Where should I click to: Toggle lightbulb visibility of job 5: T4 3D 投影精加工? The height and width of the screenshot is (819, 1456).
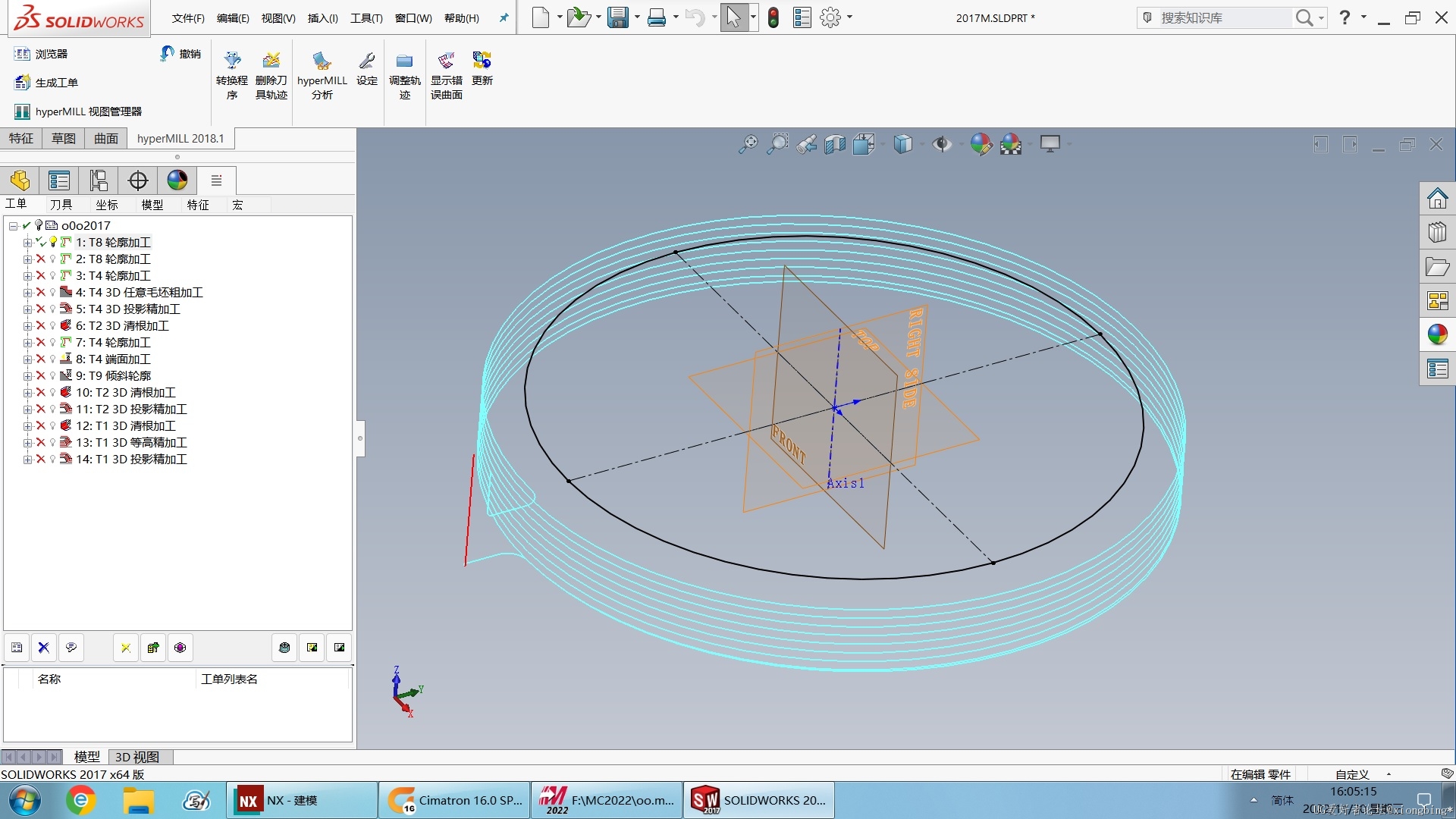click(x=53, y=309)
